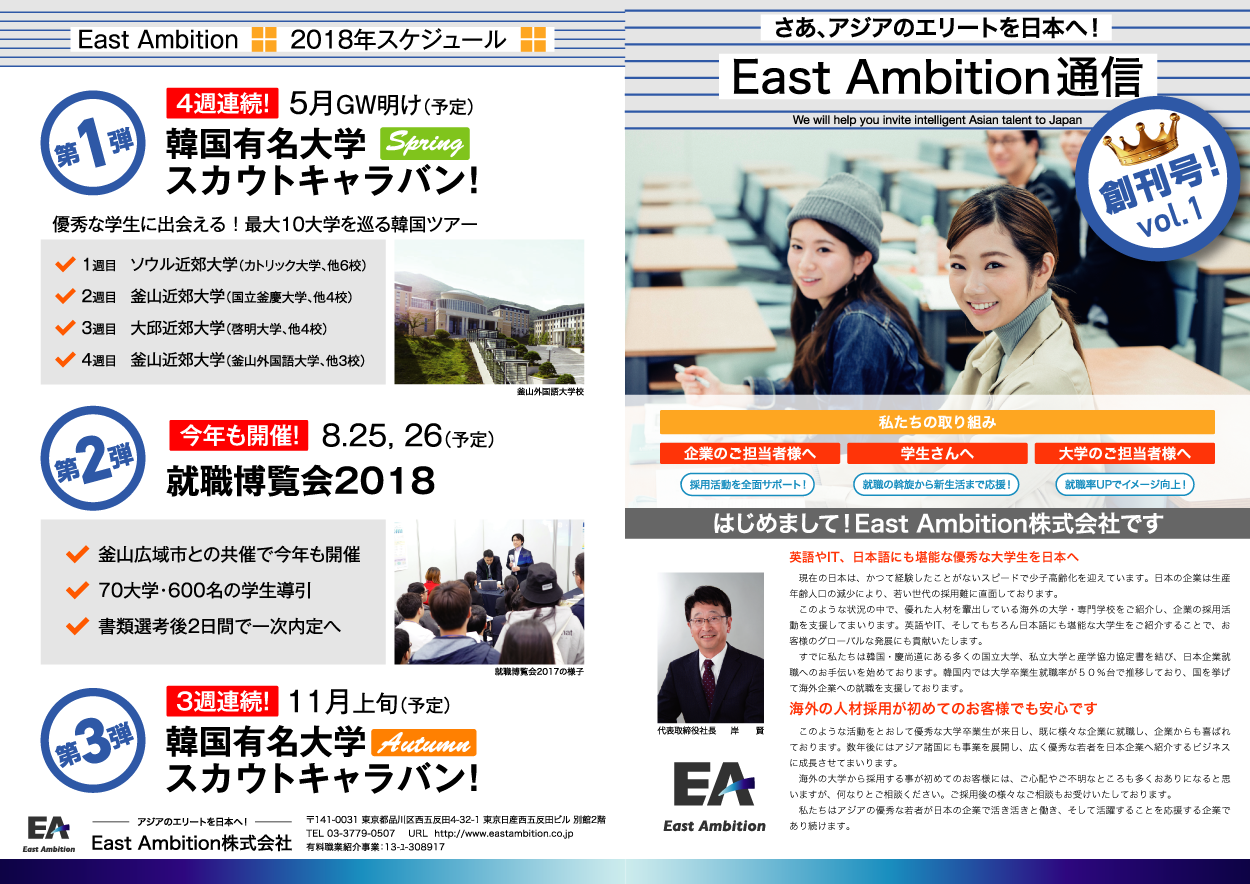
Task: Click the English tagline We will help you invite
Action: [x=937, y=119]
